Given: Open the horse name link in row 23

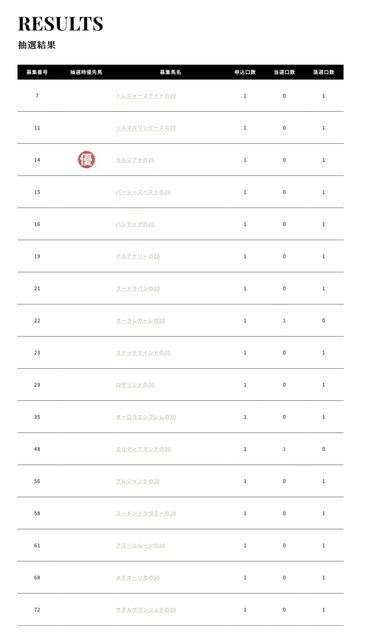Looking at the screenshot, I should [143, 353].
